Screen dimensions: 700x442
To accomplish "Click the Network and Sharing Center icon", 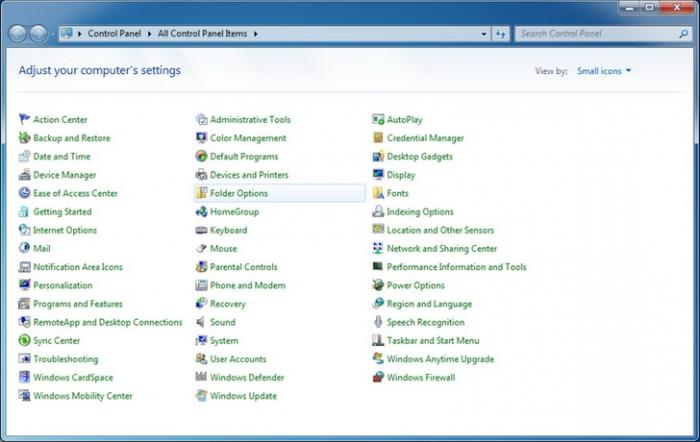I will coord(378,248).
